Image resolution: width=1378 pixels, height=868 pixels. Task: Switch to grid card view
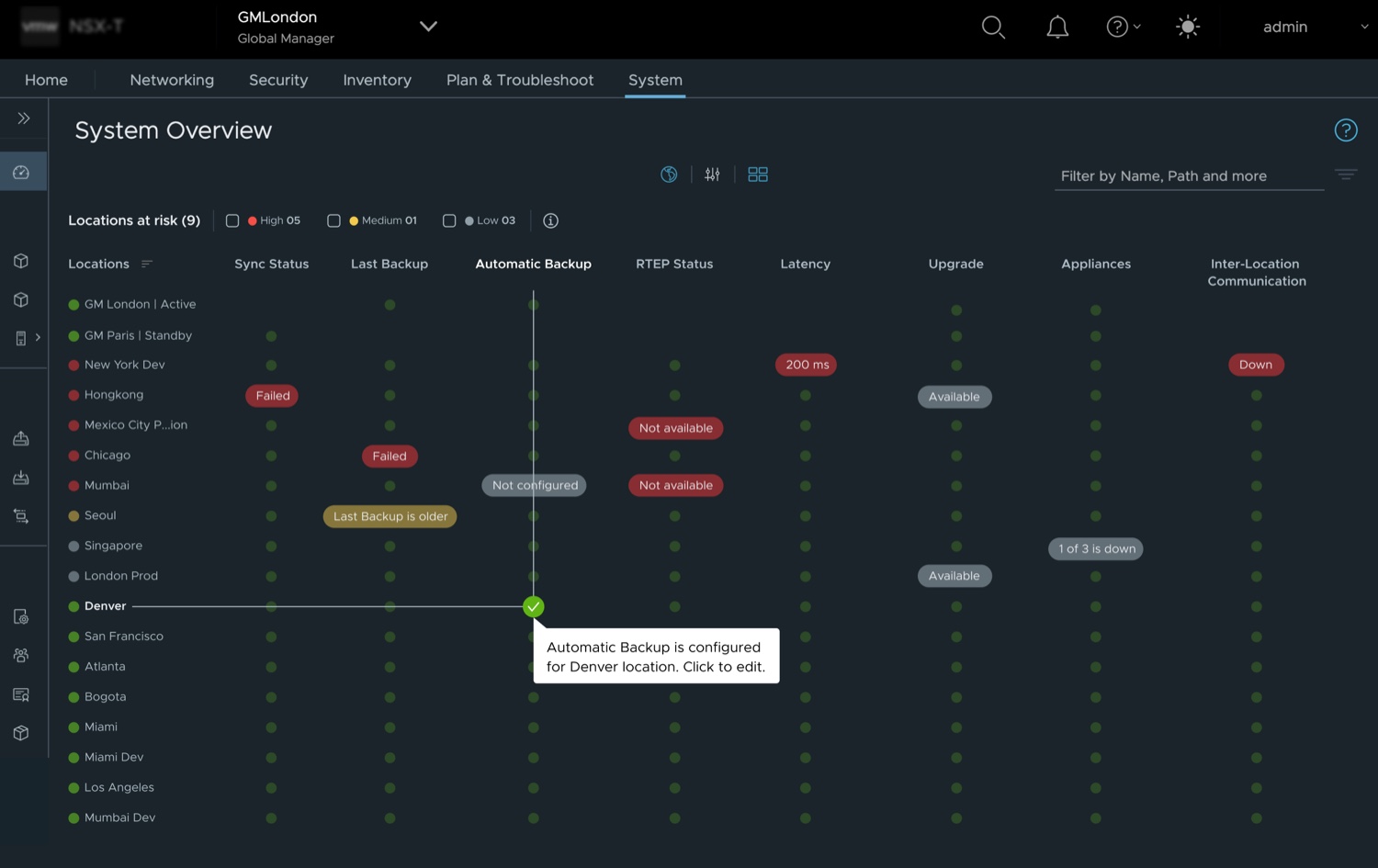(758, 175)
